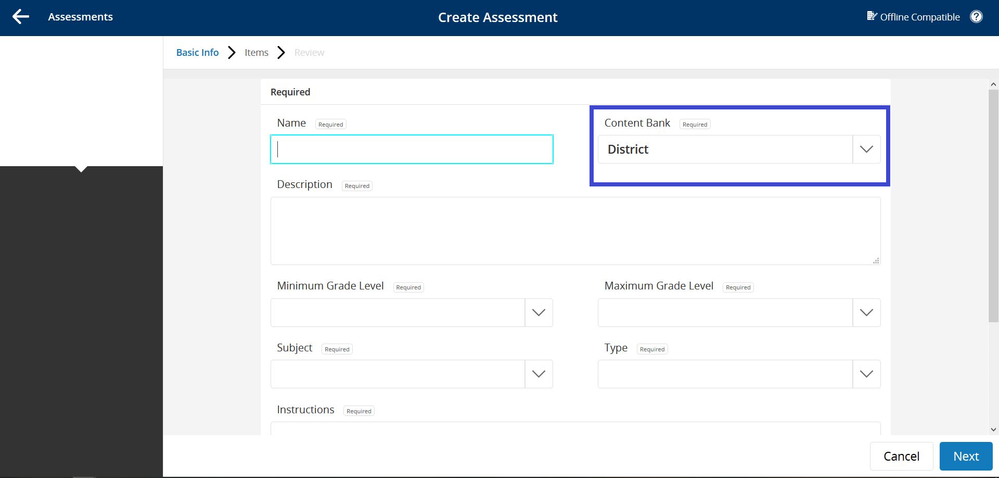Image resolution: width=999 pixels, height=478 pixels.
Task: Click the scrollbar down arrow
Action: pos(993,430)
